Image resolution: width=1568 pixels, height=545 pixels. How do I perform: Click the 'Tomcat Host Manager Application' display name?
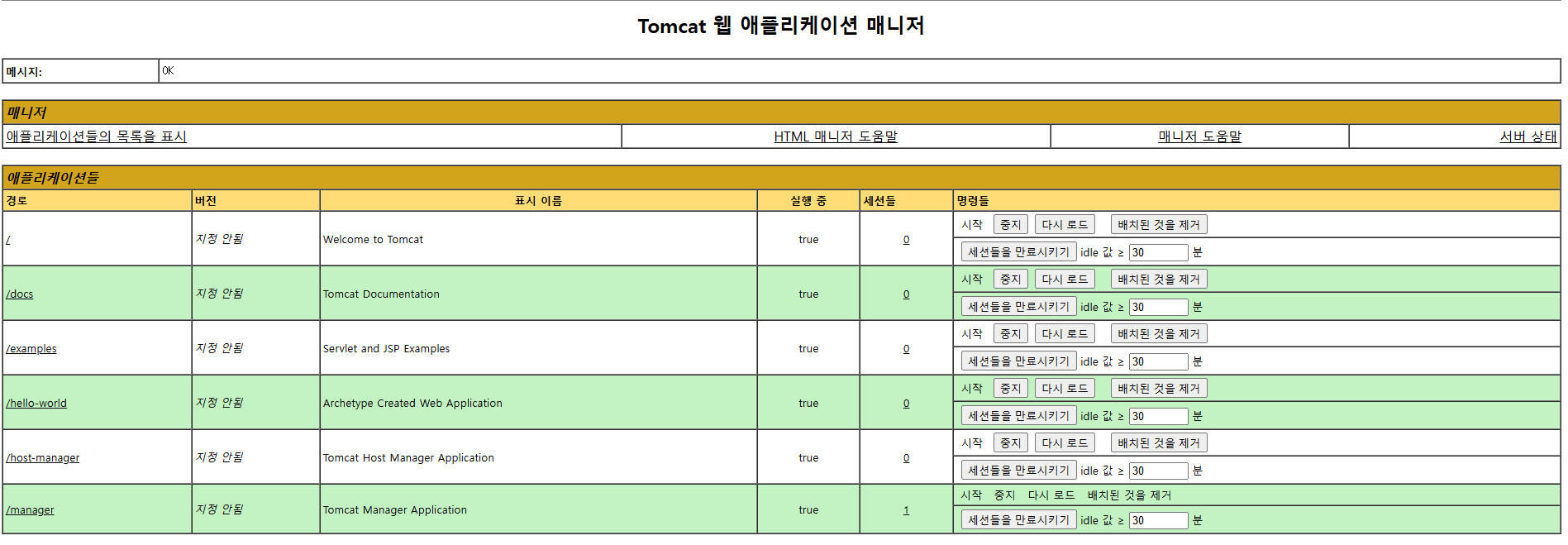pyautogui.click(x=408, y=458)
